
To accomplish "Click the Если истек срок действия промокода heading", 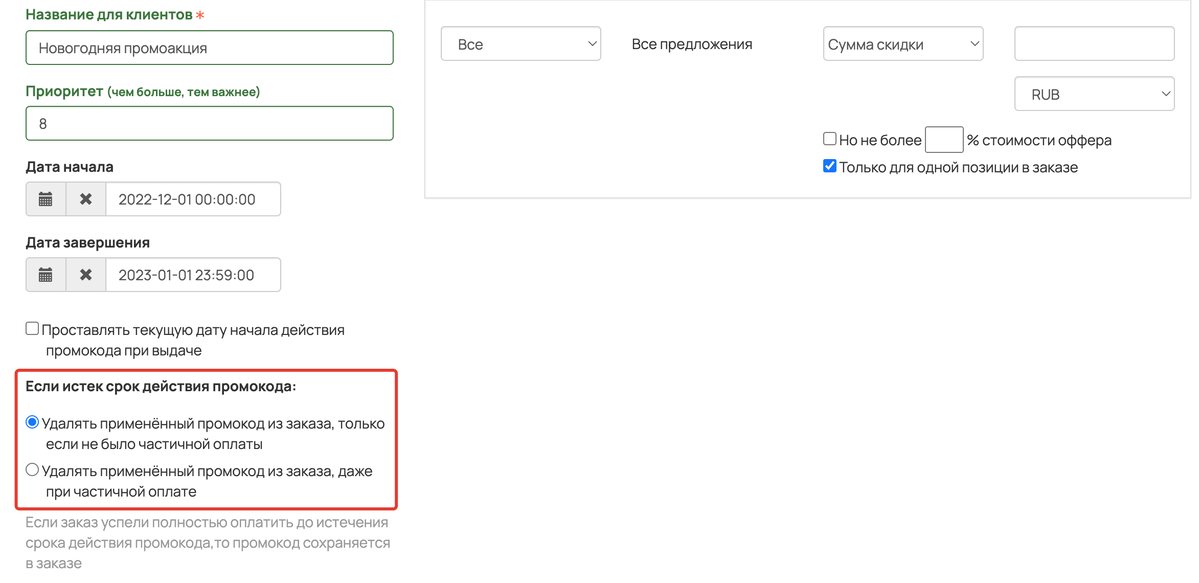I will tap(161, 386).
